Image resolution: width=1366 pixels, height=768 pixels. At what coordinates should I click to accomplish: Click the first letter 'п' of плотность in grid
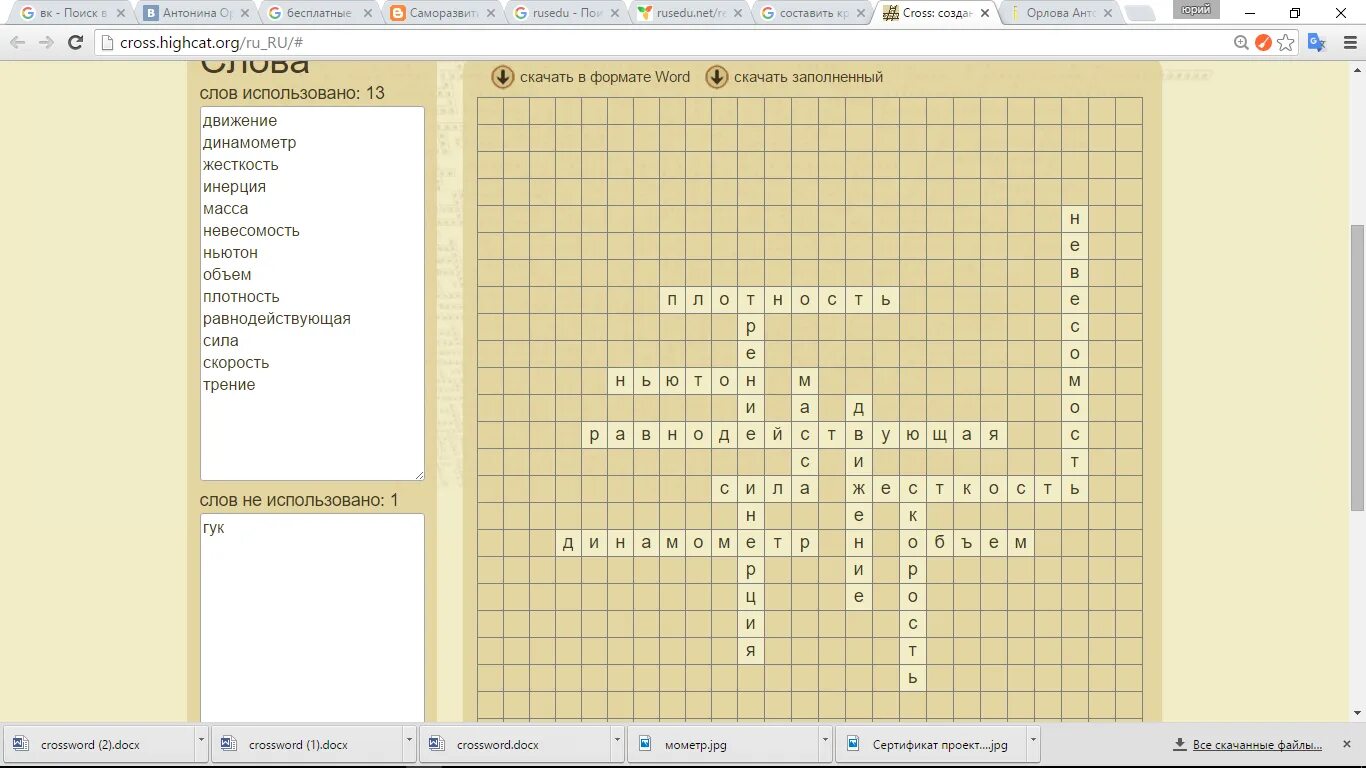(672, 300)
